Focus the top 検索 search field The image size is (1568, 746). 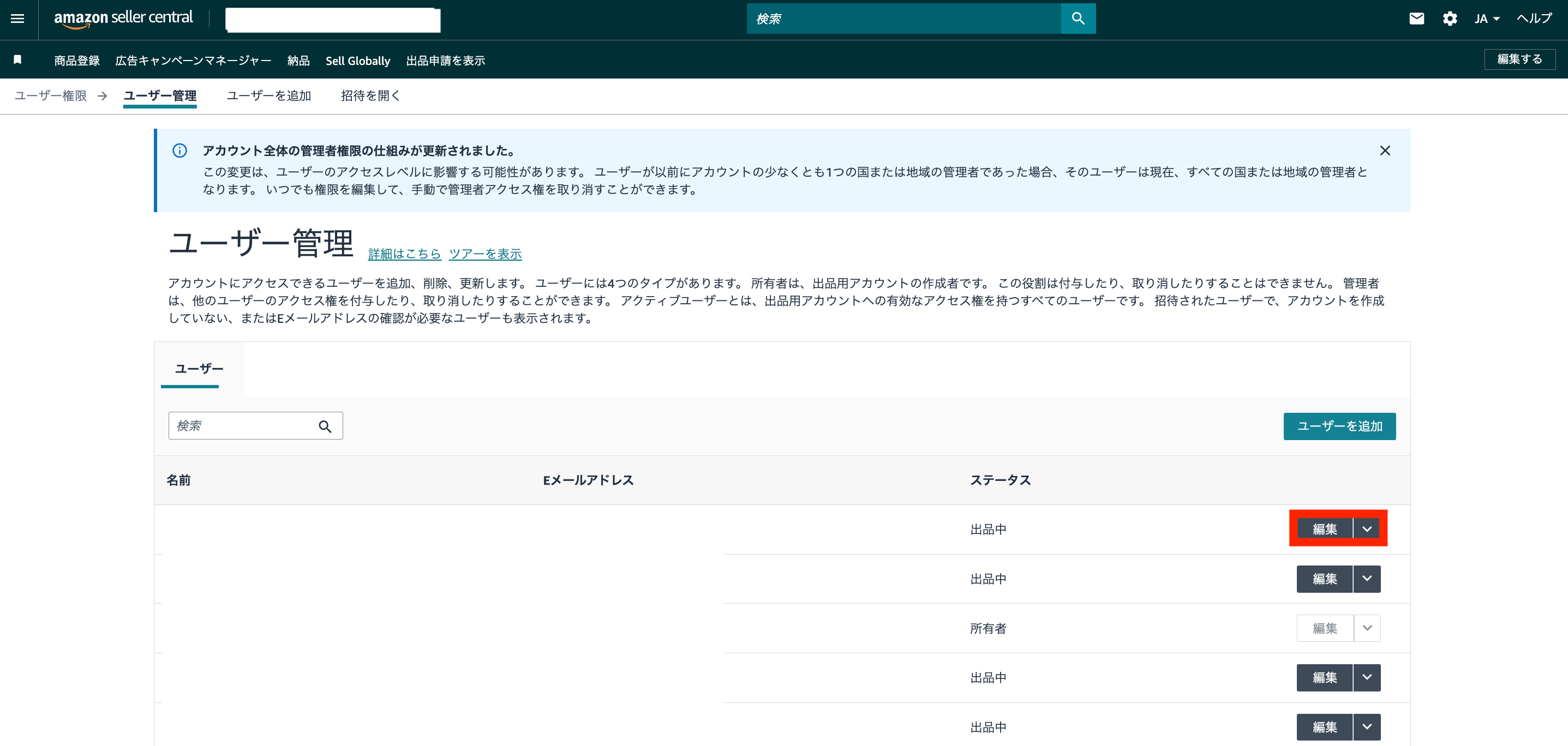[x=903, y=19]
